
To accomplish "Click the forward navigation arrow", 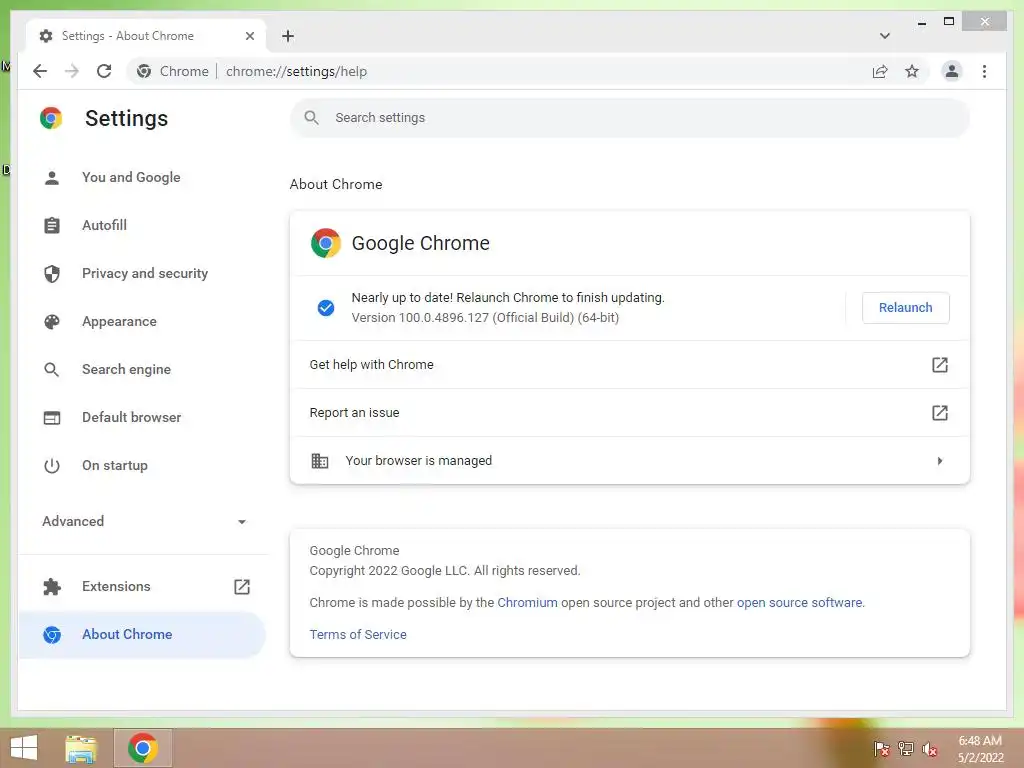I will tap(72, 71).
